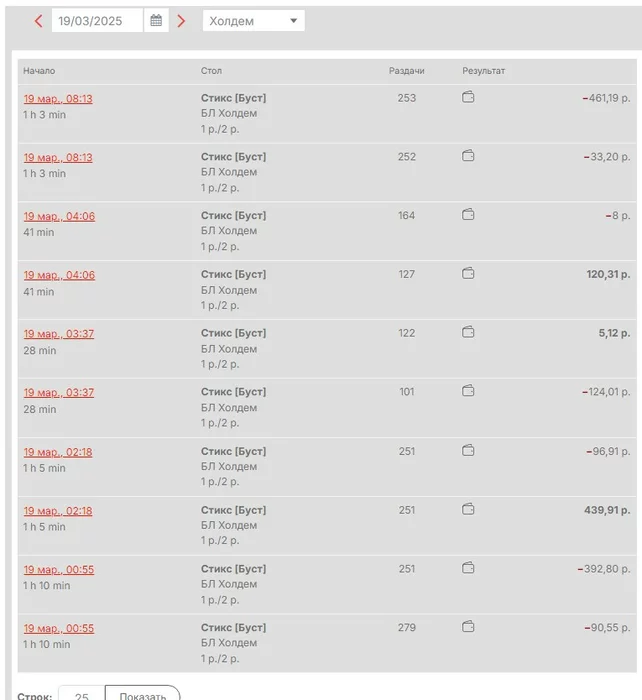Click the Раздачи column header
642x700 pixels.
coord(407,71)
